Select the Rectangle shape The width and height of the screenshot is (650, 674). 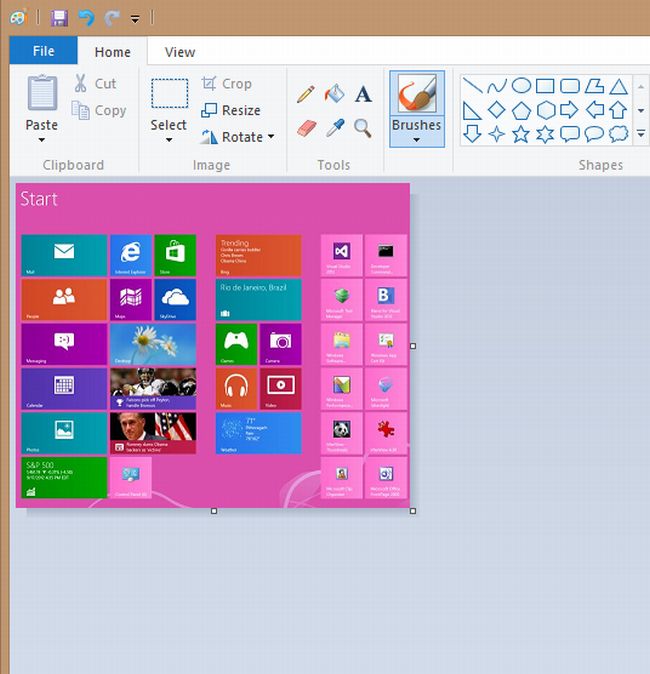545,86
